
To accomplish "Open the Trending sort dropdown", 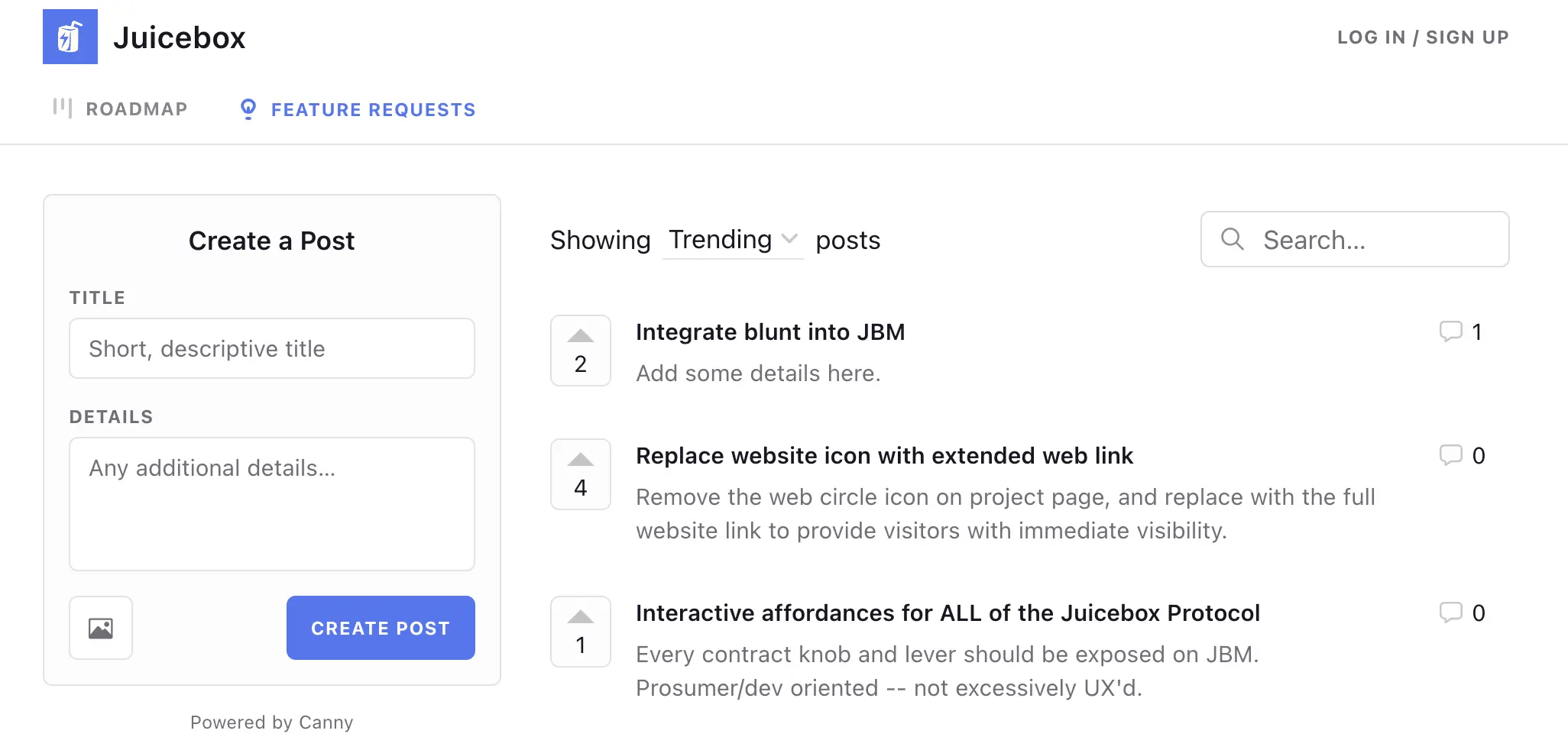I will [732, 240].
